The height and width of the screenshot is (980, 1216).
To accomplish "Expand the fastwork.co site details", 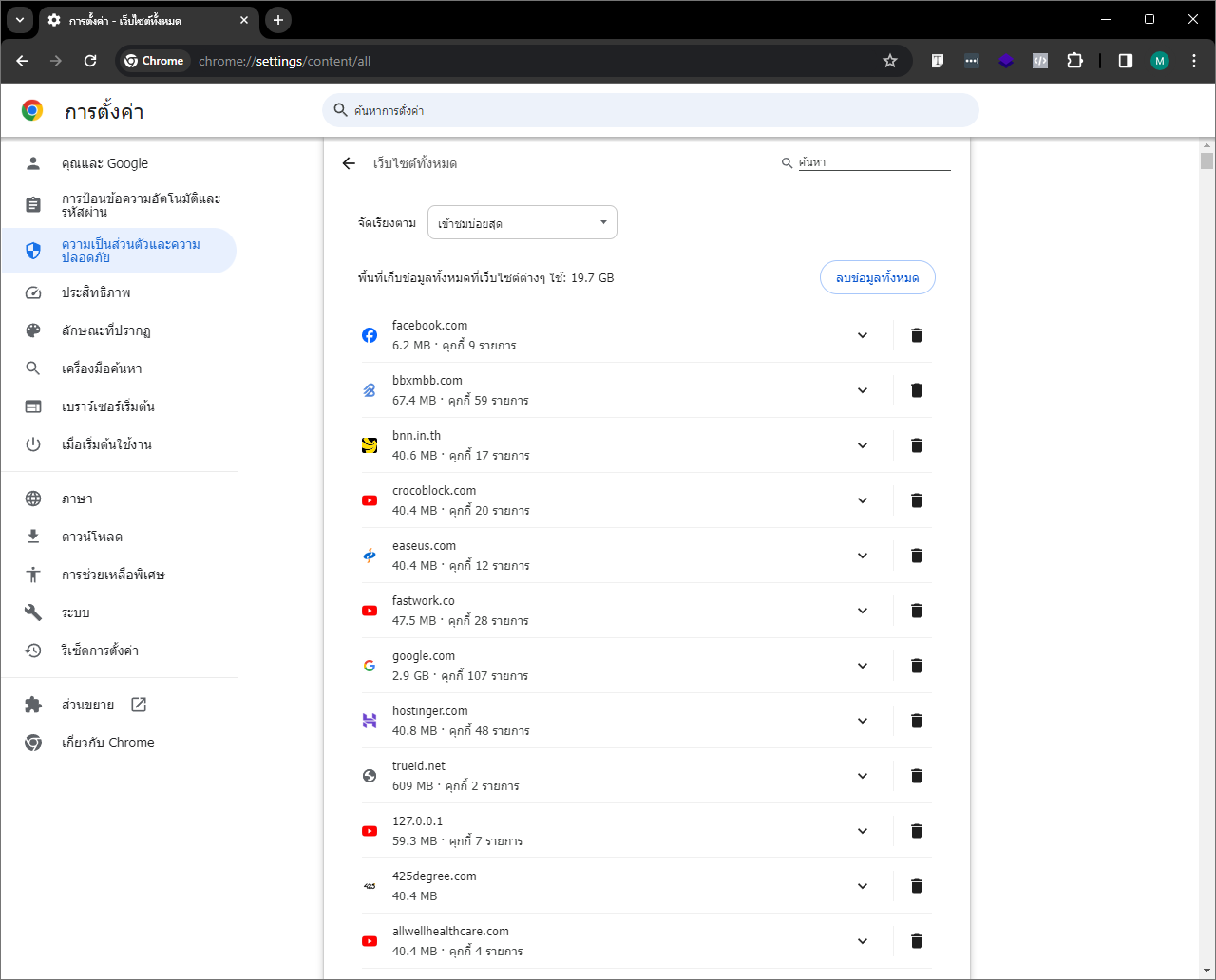I will 862,611.
